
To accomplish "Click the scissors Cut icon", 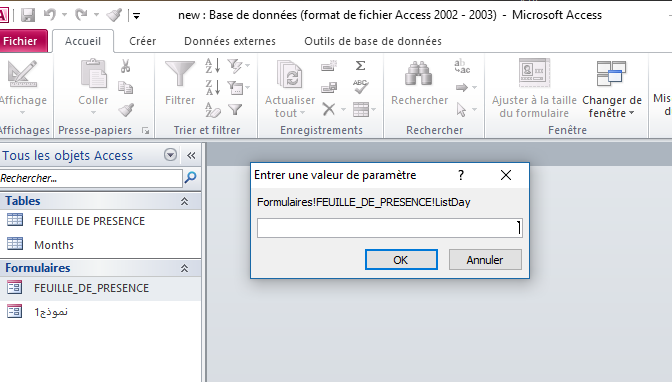I will point(125,66).
